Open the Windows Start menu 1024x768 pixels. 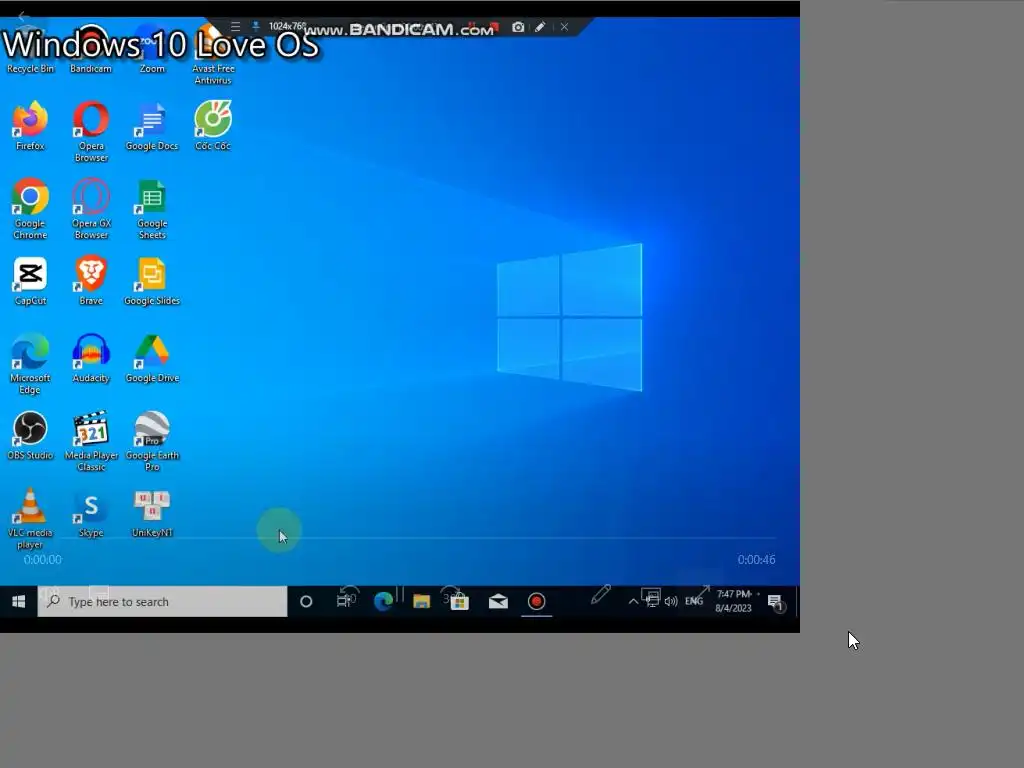click(x=18, y=601)
